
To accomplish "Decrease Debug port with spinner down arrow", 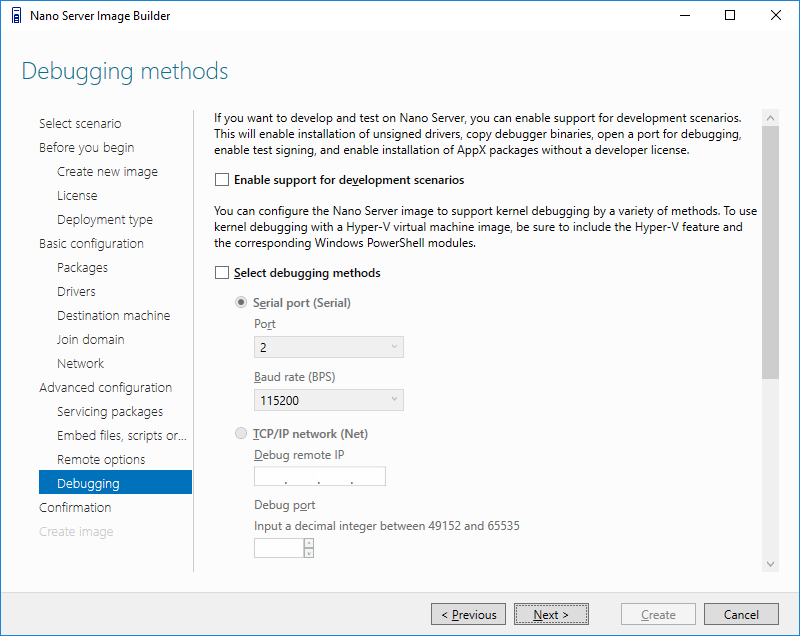I will (309, 553).
